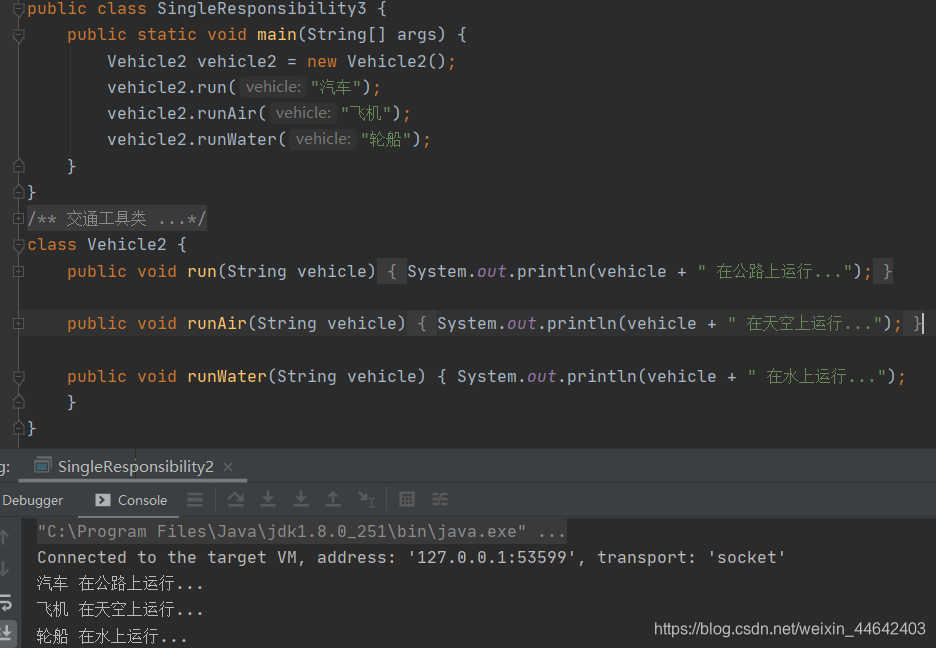This screenshot has width=936, height=648.
Task: Click the runAir method name declaration
Action: coord(217,323)
